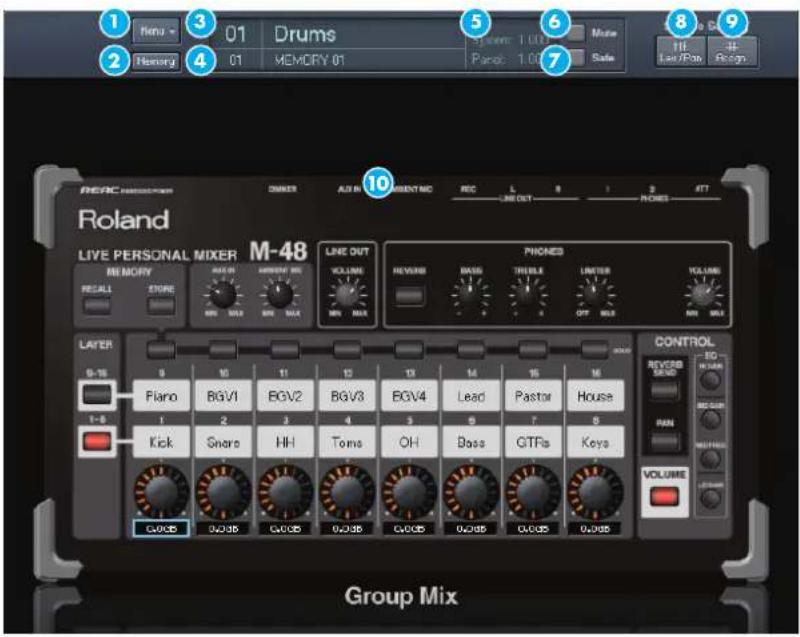Select the Drums group name field

coord(362,35)
